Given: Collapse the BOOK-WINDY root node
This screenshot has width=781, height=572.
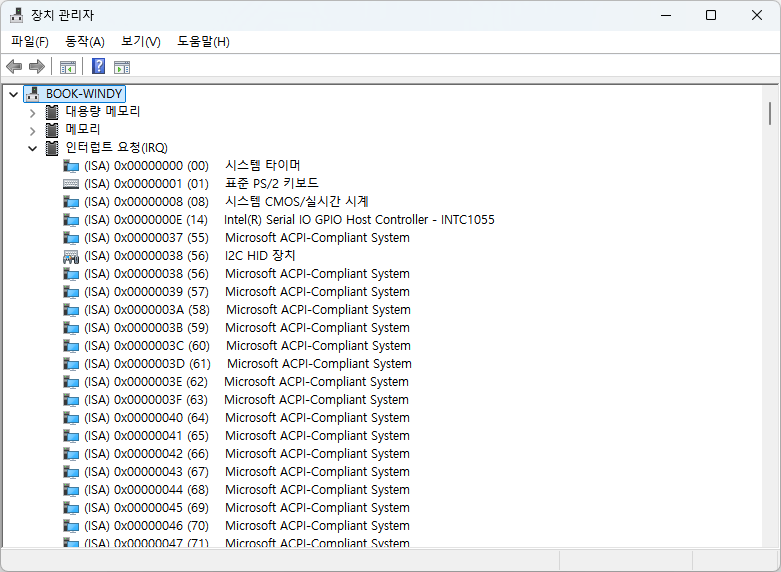Looking at the screenshot, I should point(13,93).
